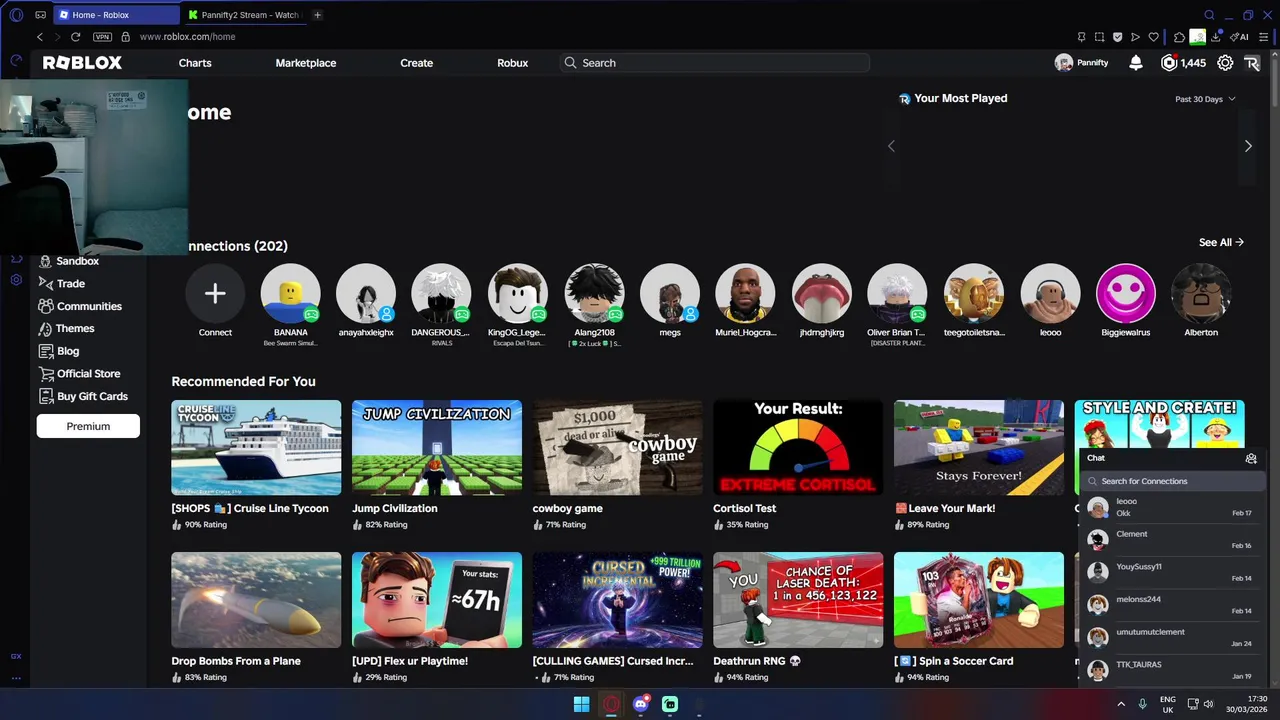Viewport: 1280px width, 720px height.
Task: Click the Communities sidebar icon
Action: point(45,306)
